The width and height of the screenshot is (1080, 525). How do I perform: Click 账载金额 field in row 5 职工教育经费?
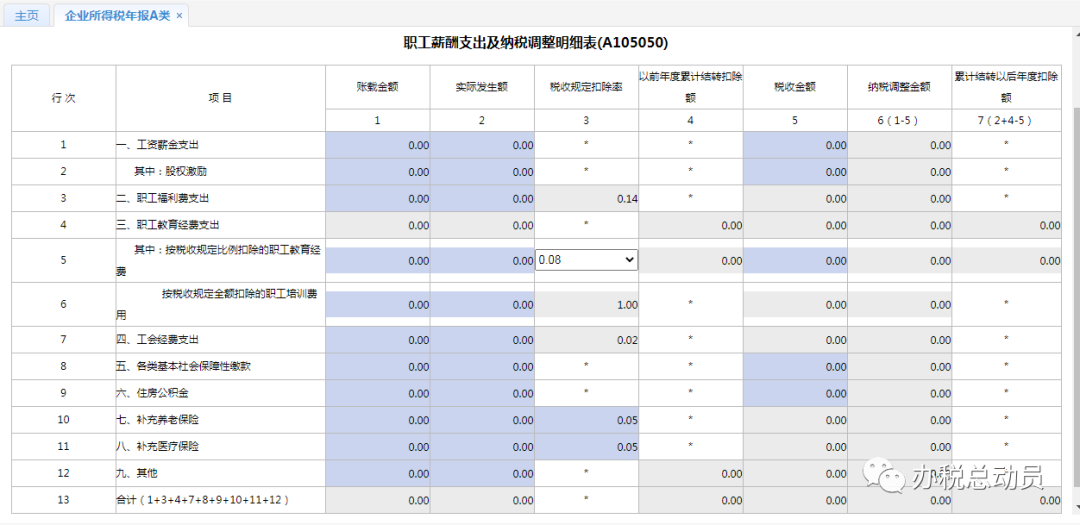click(377, 260)
